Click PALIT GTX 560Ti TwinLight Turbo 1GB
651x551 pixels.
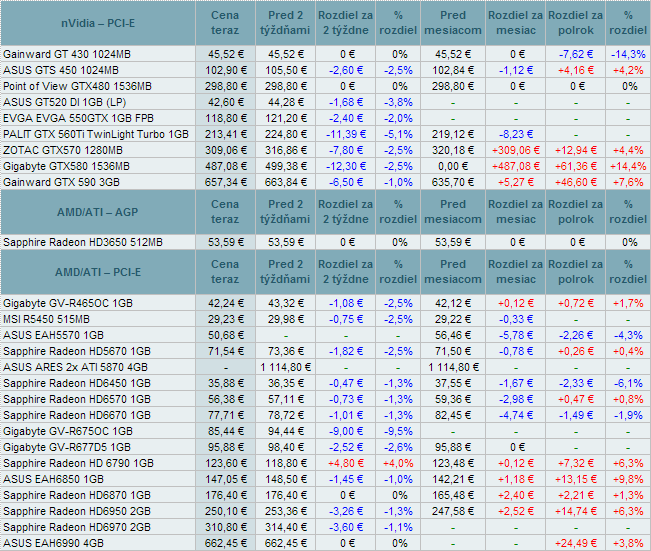pyautogui.click(x=96, y=135)
